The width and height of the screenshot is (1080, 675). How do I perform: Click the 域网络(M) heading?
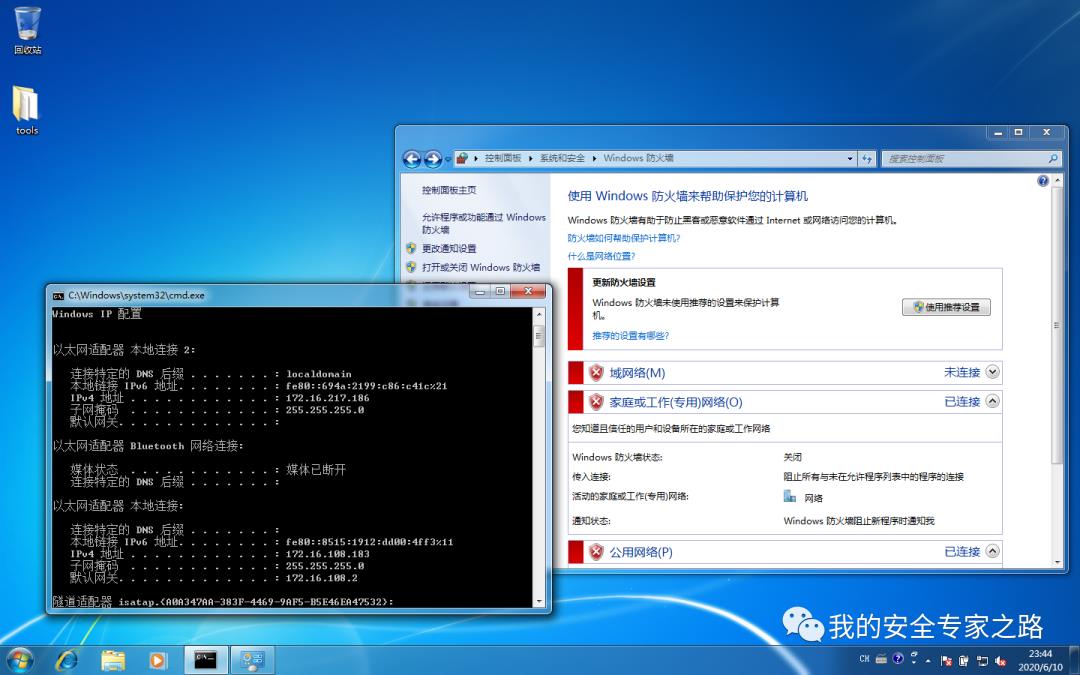[x=637, y=373]
